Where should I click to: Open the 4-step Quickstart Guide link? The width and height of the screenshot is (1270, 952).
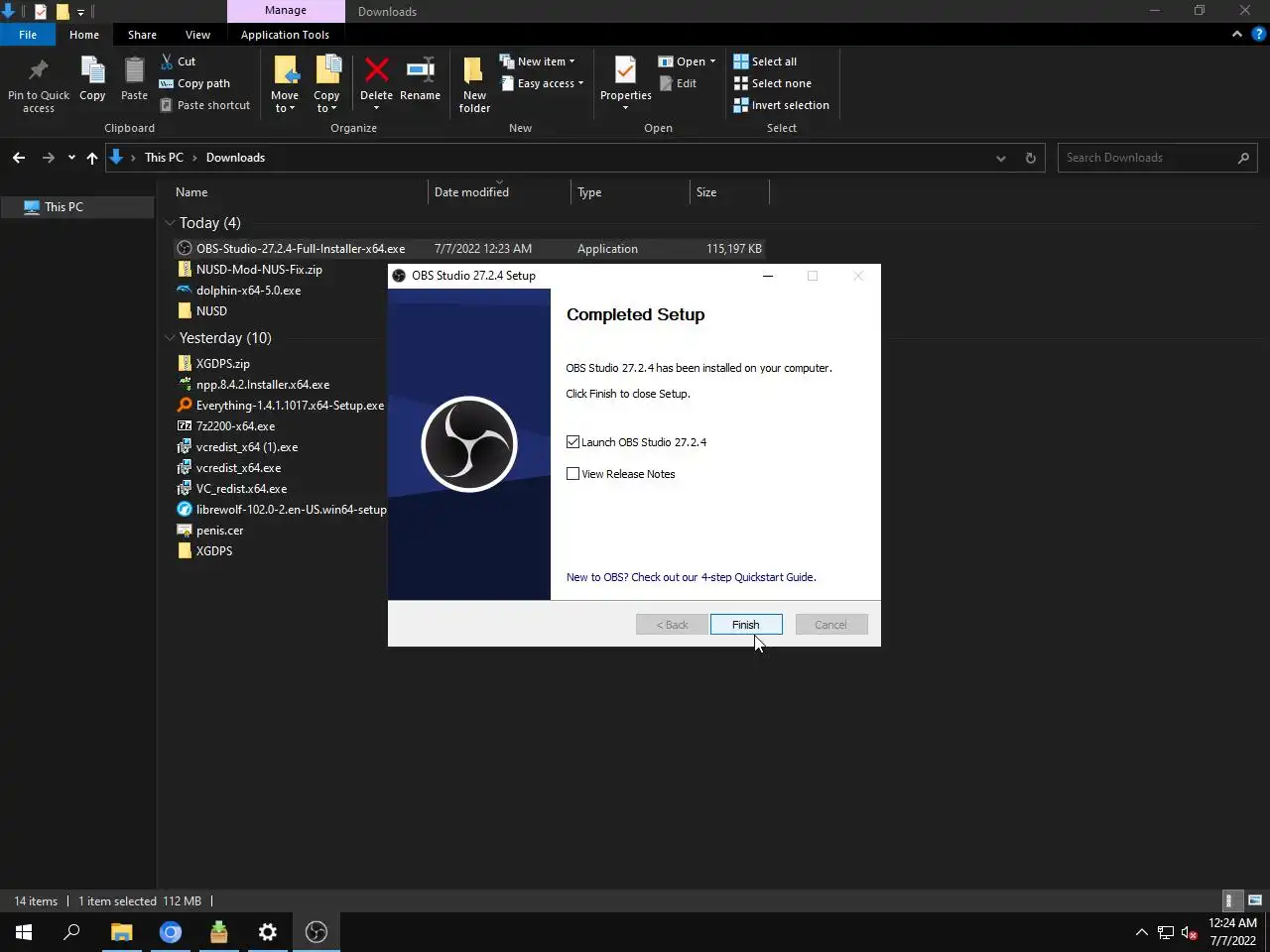tap(691, 577)
